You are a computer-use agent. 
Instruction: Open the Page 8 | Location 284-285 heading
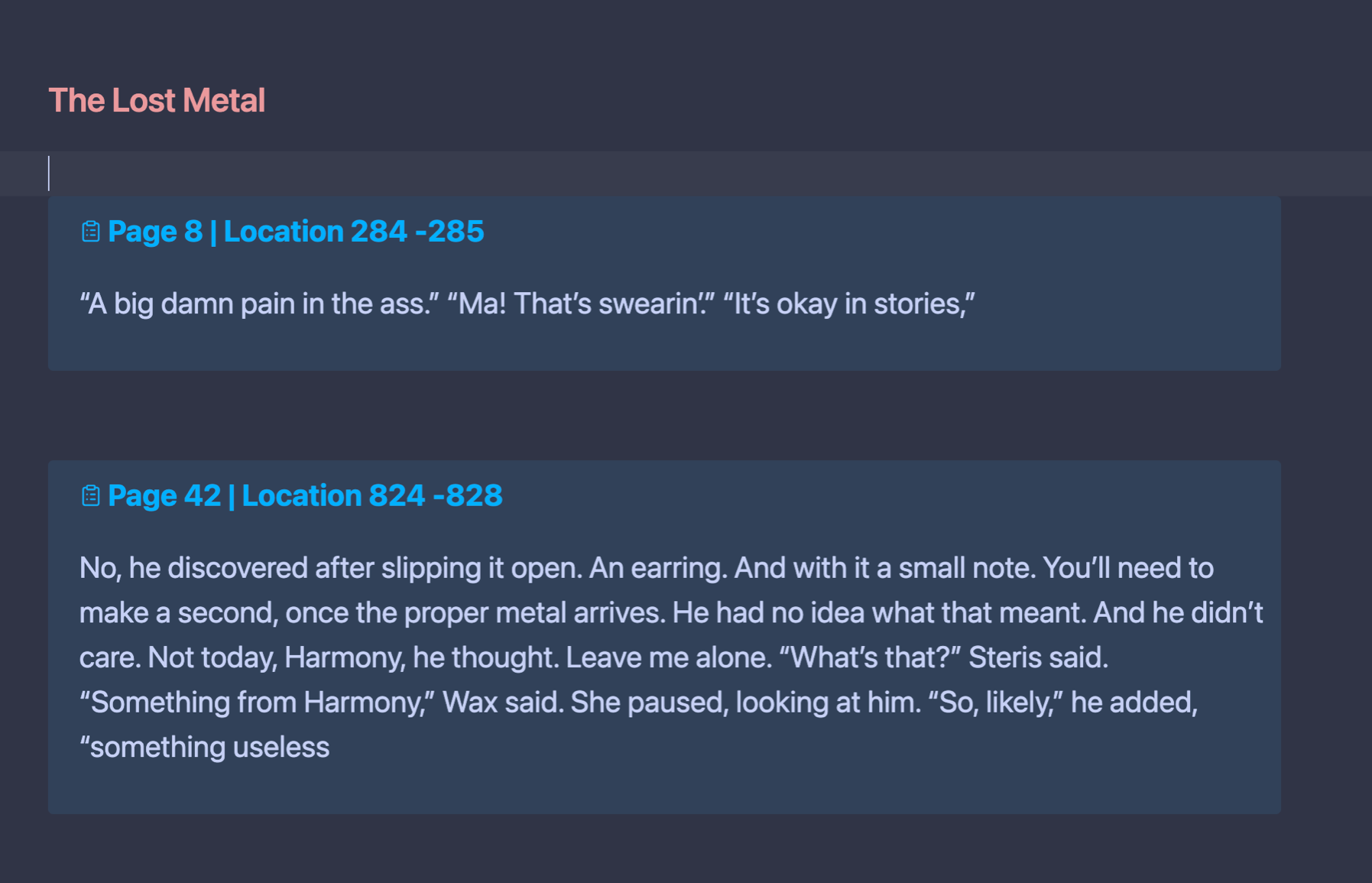[296, 231]
